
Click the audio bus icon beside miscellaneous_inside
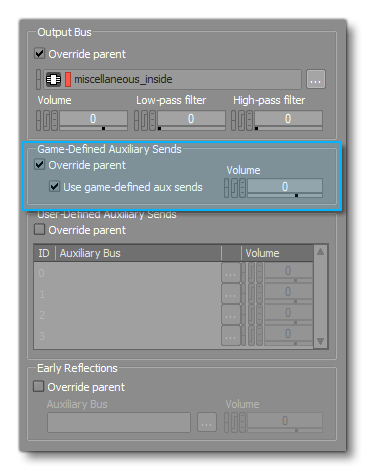coord(53,79)
